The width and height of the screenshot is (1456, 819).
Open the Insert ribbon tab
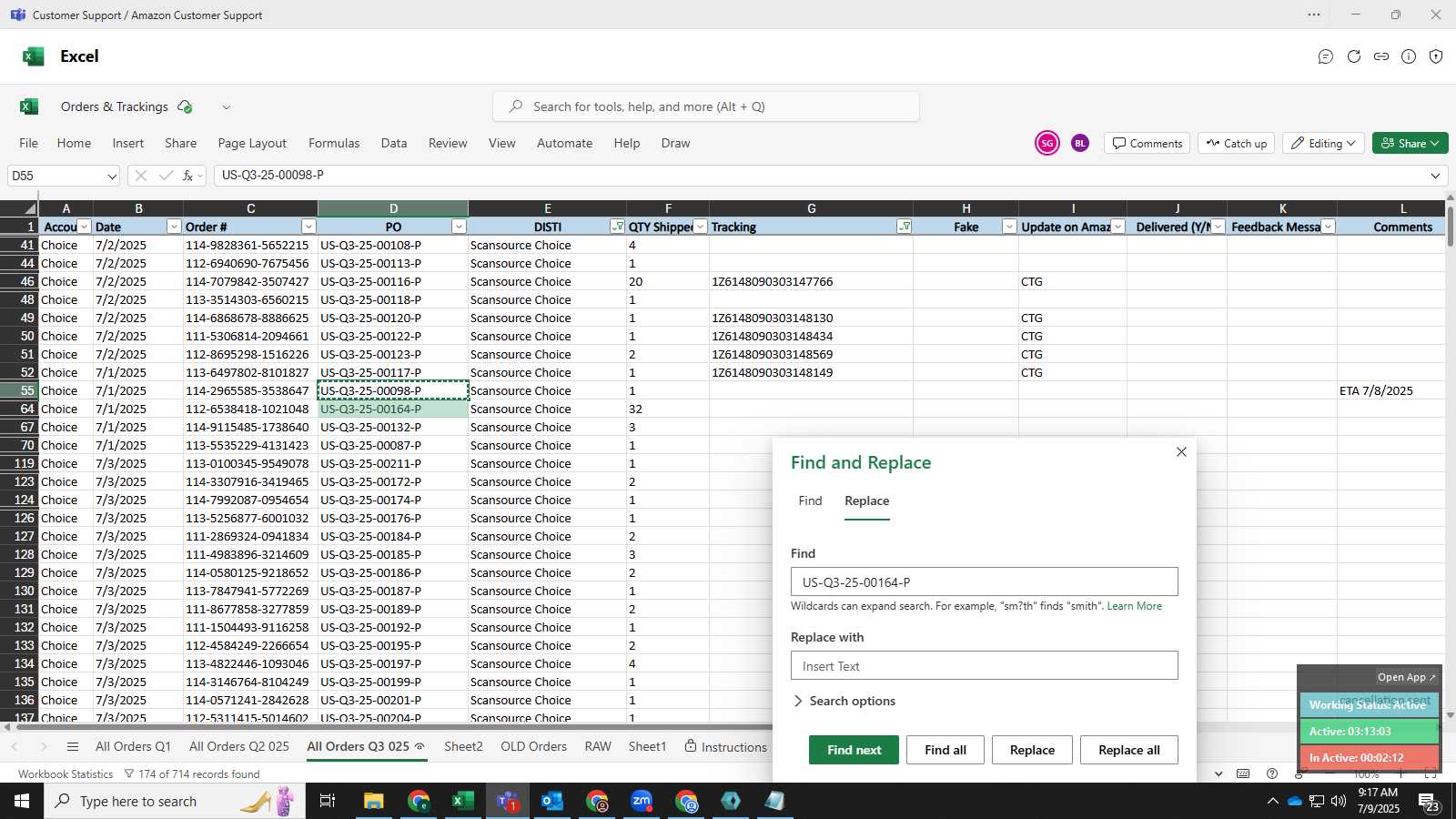(128, 143)
